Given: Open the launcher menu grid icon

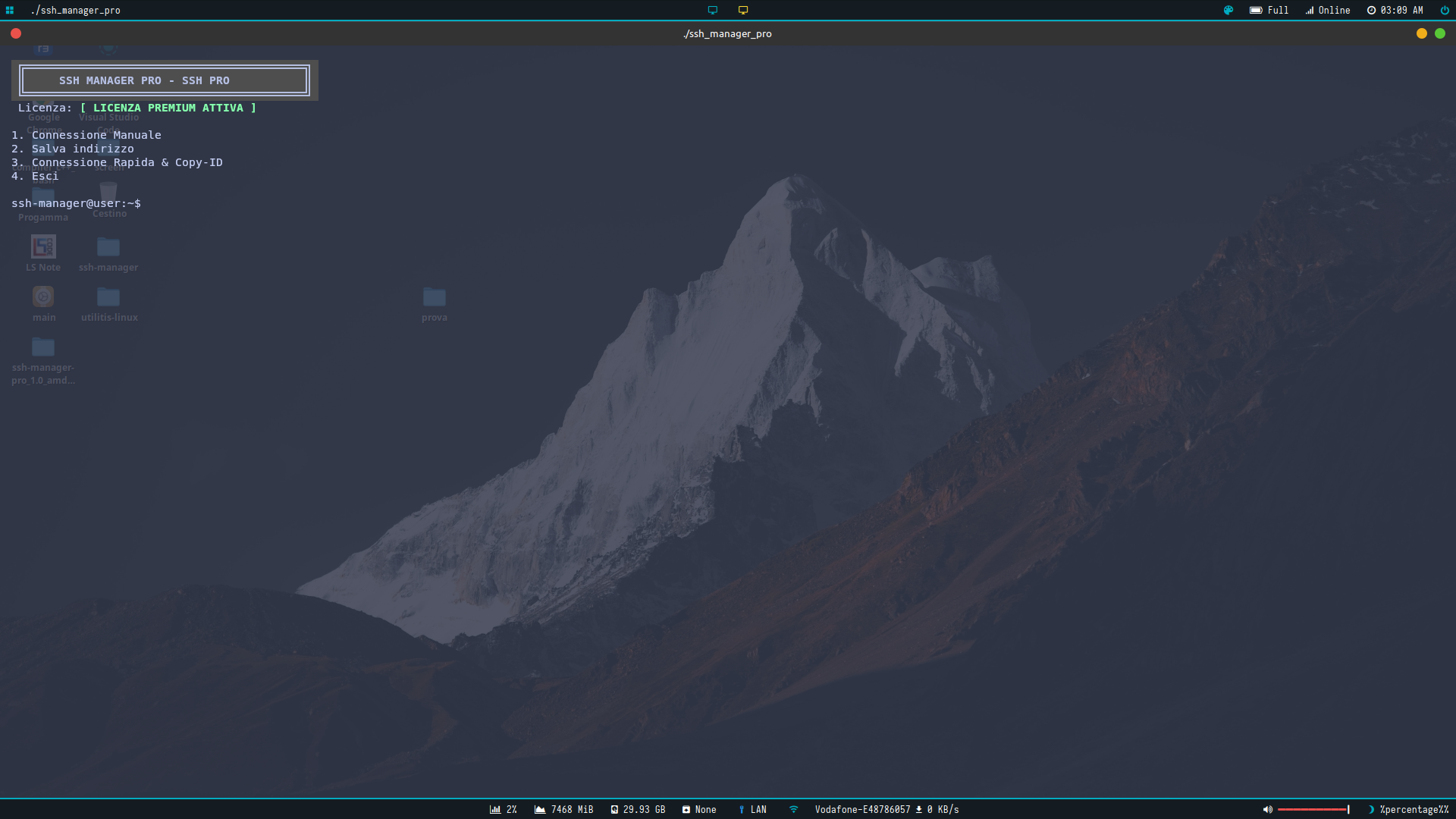Looking at the screenshot, I should click(10, 11).
